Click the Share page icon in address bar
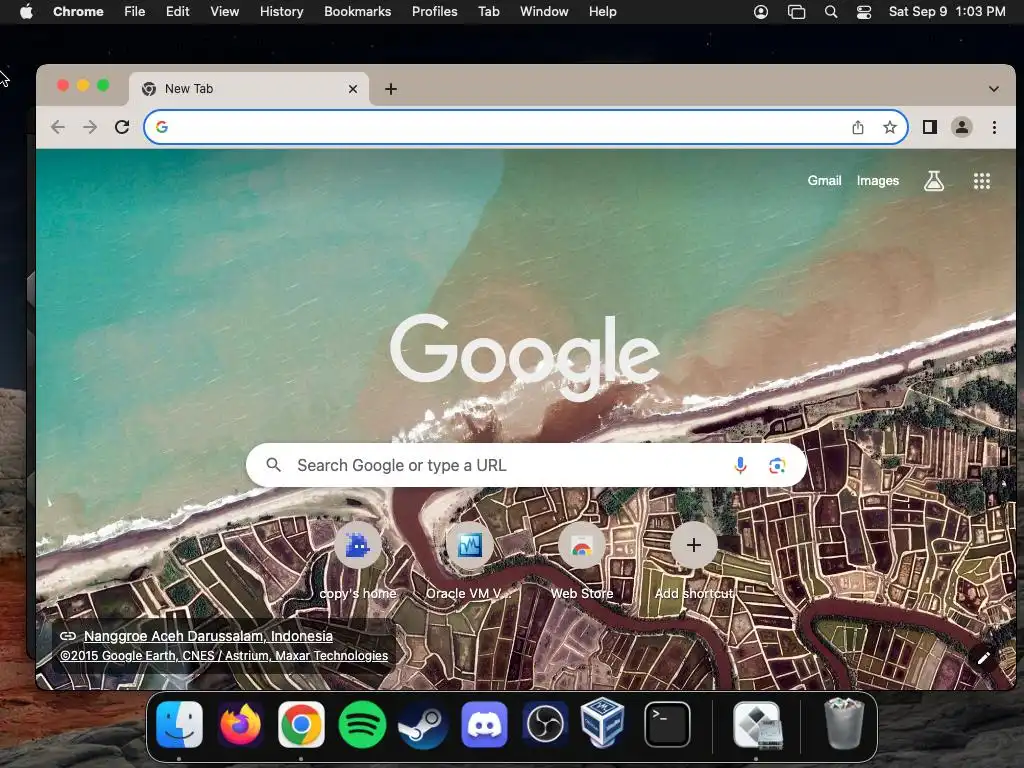The height and width of the screenshot is (768, 1024). coord(858,127)
